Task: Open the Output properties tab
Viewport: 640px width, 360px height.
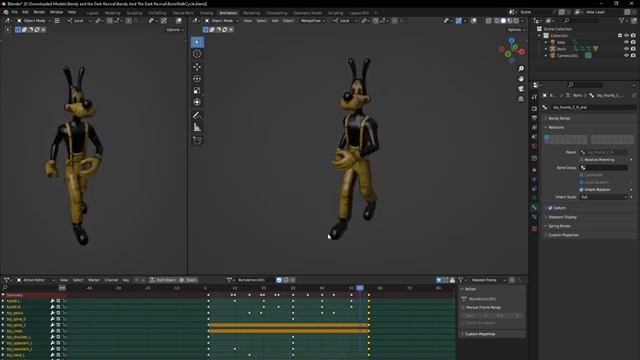Action: (534, 118)
